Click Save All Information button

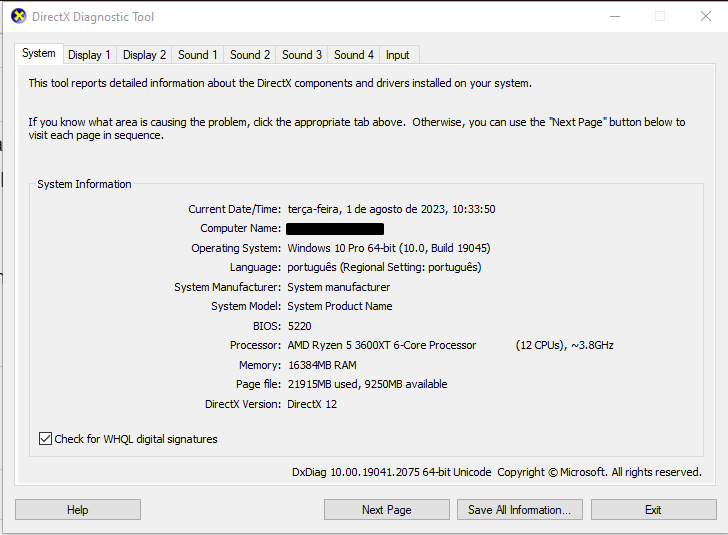pyautogui.click(x=520, y=509)
